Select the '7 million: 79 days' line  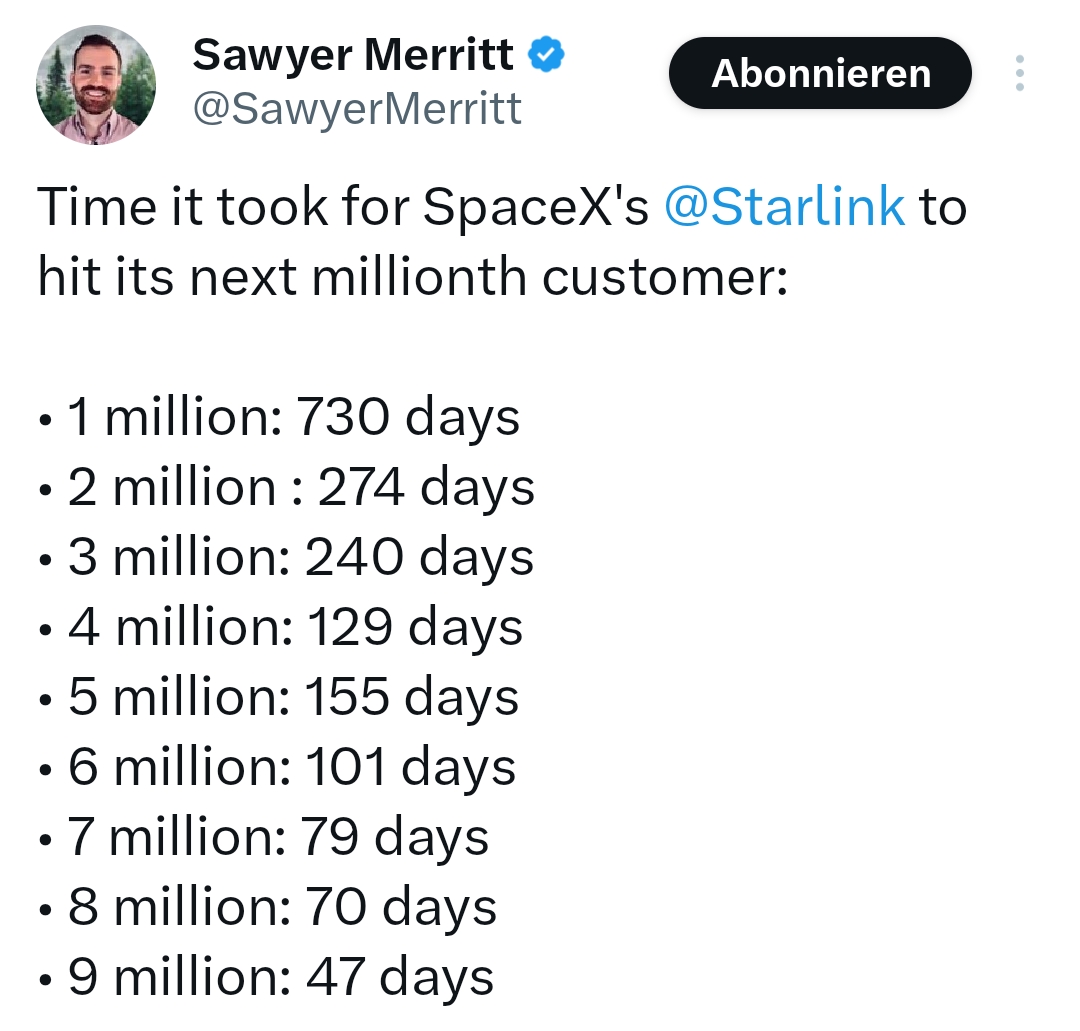264,837
